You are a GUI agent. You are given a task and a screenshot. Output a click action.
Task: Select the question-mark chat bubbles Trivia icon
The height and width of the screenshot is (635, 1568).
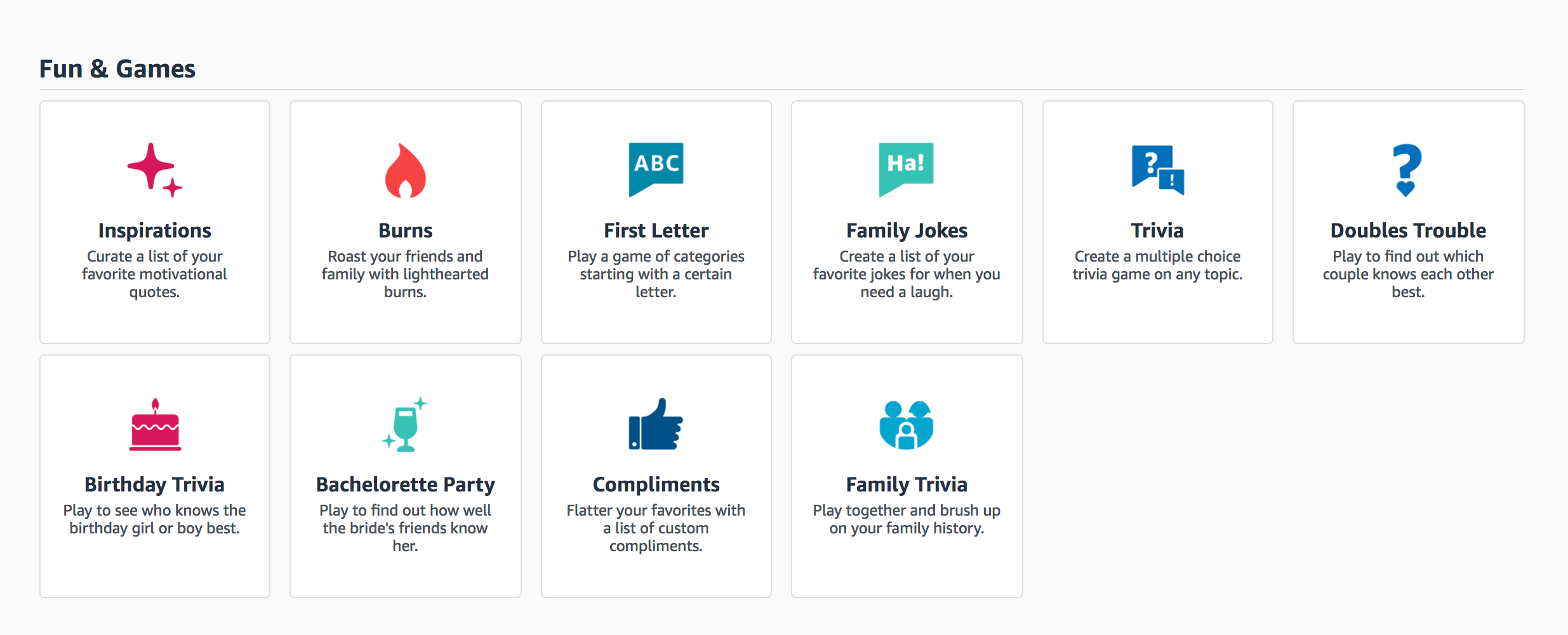(x=1157, y=170)
